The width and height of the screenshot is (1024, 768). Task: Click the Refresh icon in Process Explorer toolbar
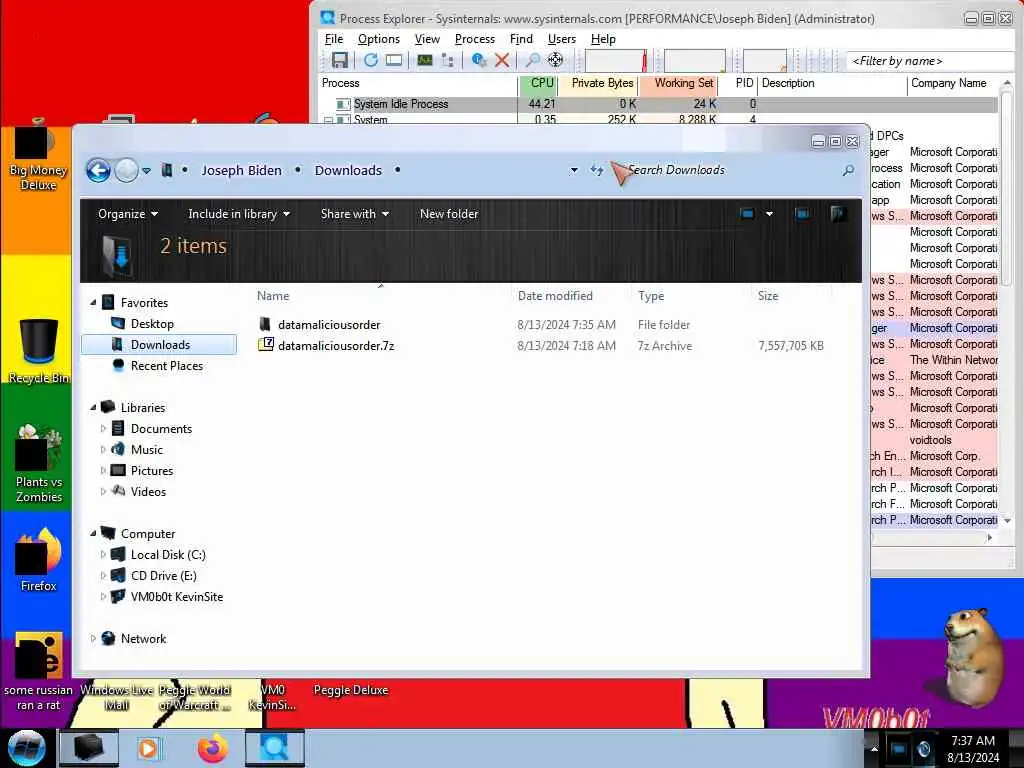[x=370, y=60]
